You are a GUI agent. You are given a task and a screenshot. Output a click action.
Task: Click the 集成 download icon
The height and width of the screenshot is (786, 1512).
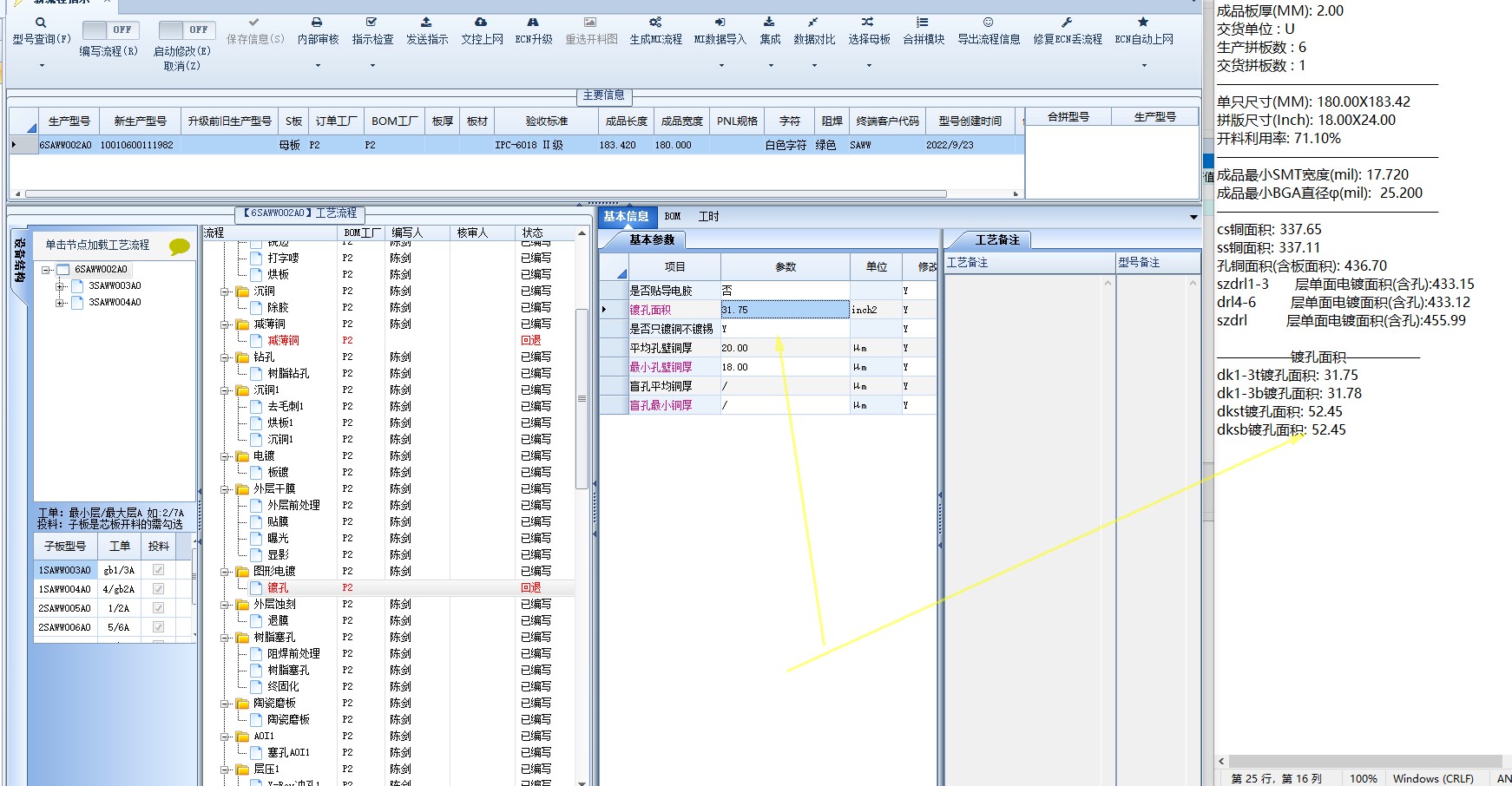769,22
